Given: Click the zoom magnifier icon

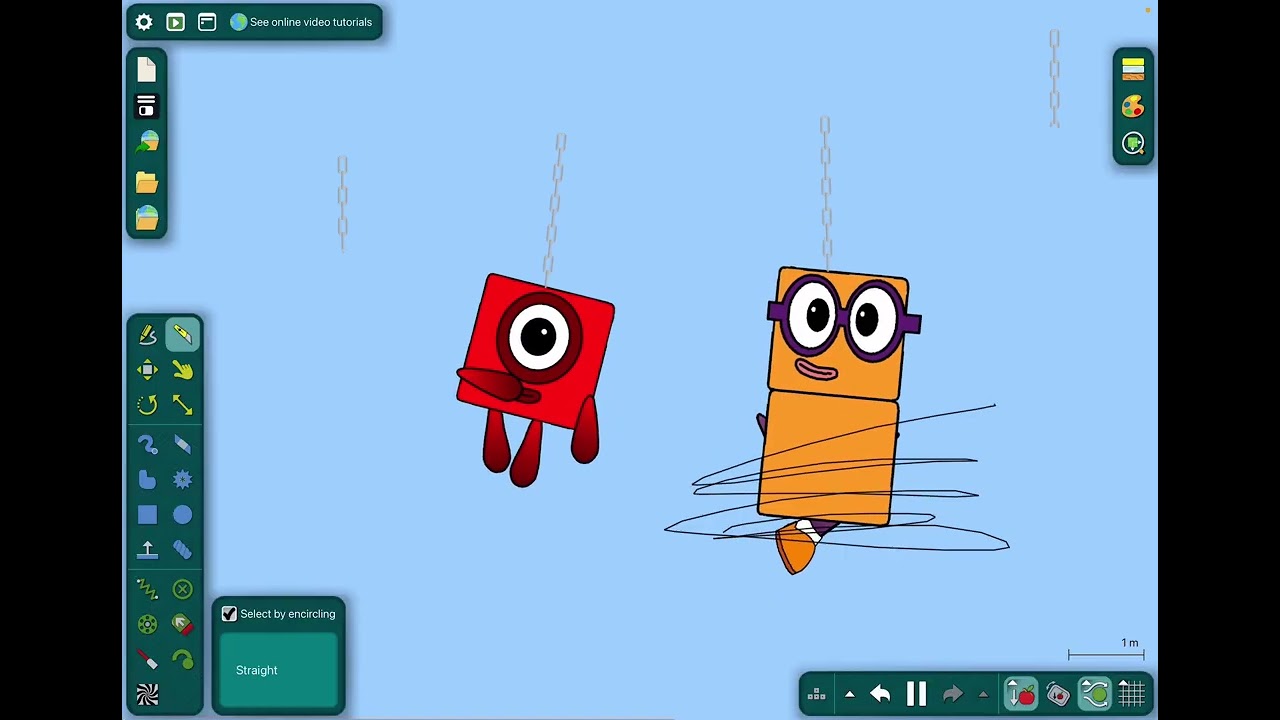Looking at the screenshot, I should pyautogui.click(x=1133, y=143).
